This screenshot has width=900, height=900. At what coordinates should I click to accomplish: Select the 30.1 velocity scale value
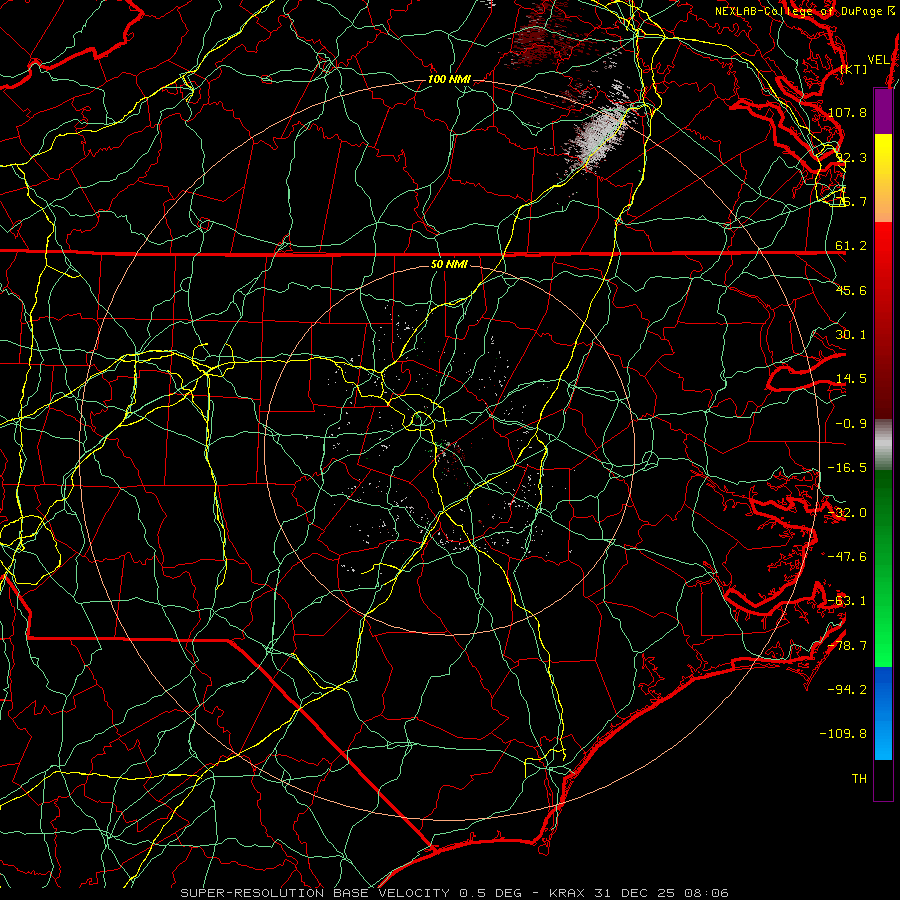[x=851, y=335]
